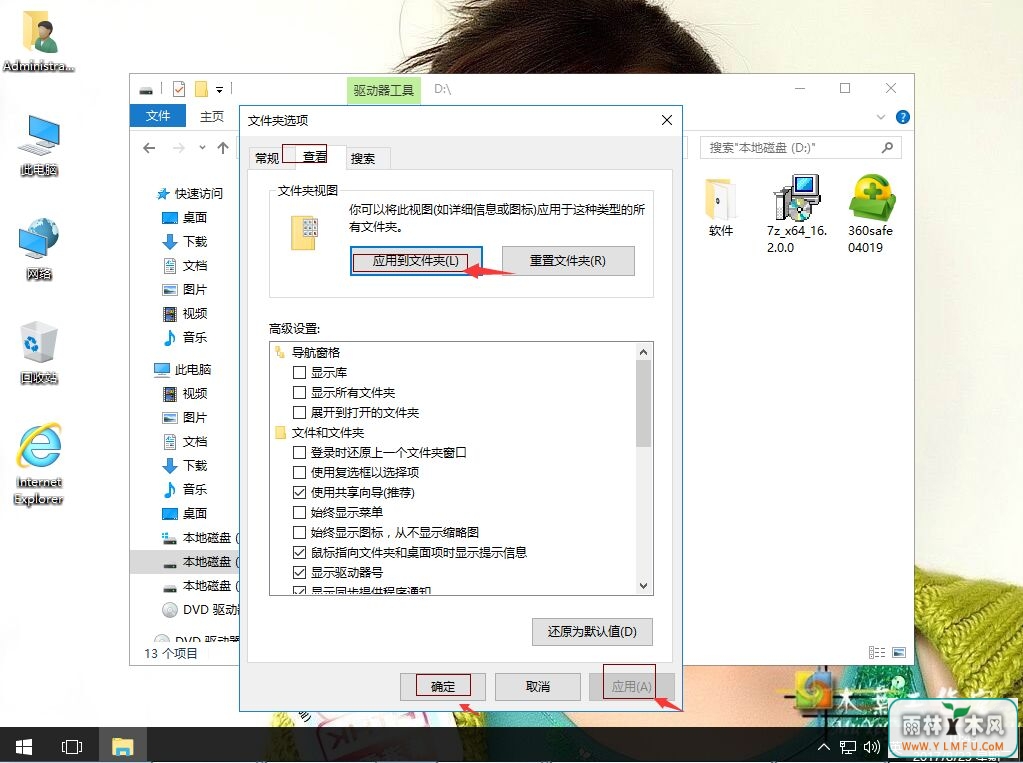Open the 主页 ribbon tab
The width and height of the screenshot is (1023, 763).
click(211, 116)
